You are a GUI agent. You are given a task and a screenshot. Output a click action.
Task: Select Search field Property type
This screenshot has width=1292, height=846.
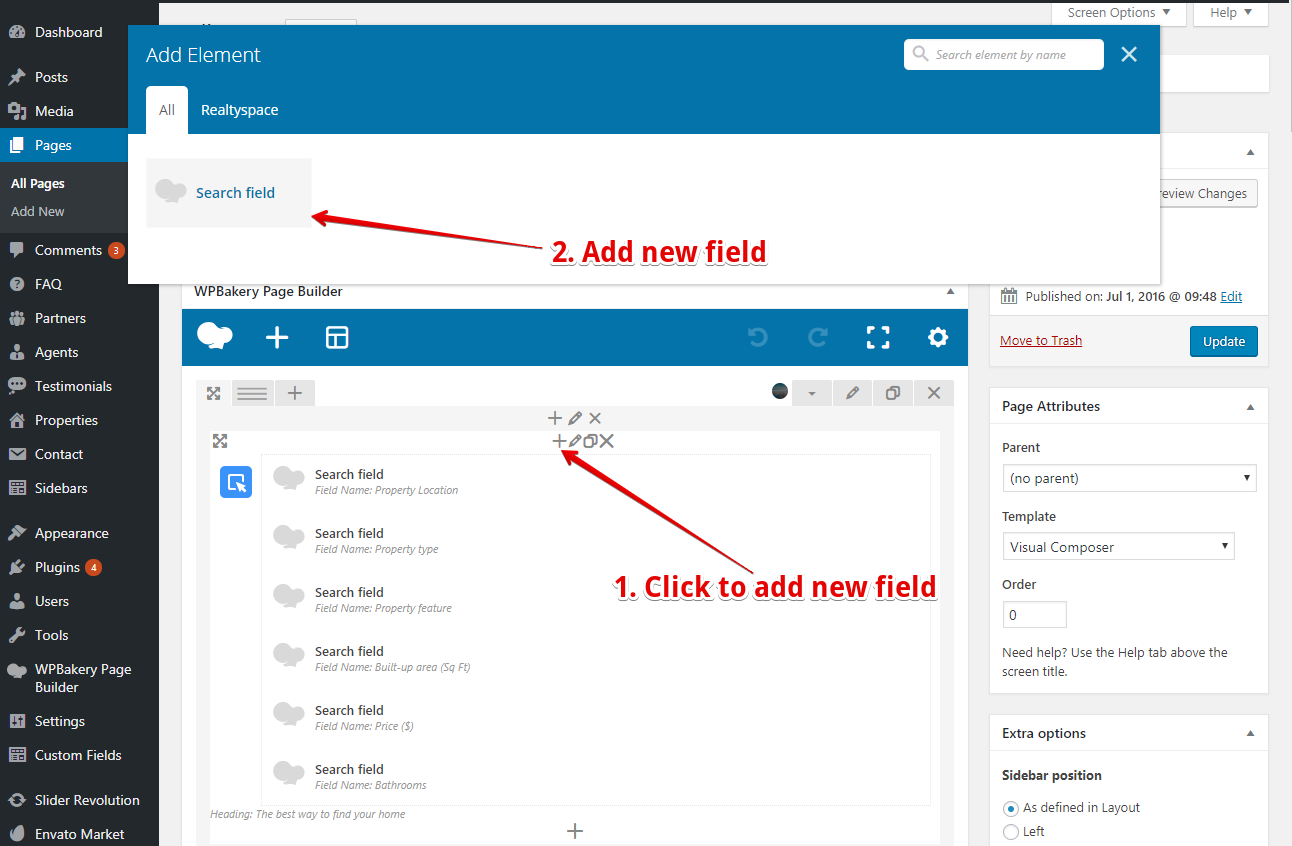tap(595, 540)
